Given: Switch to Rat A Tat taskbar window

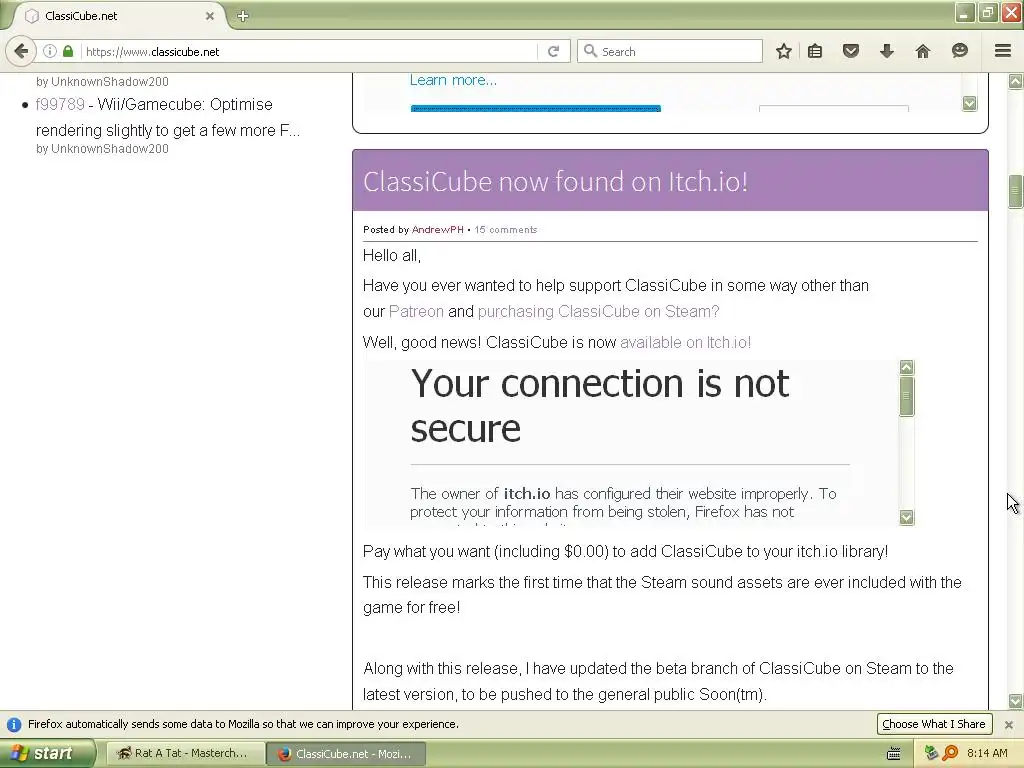Looking at the screenshot, I should pos(185,754).
